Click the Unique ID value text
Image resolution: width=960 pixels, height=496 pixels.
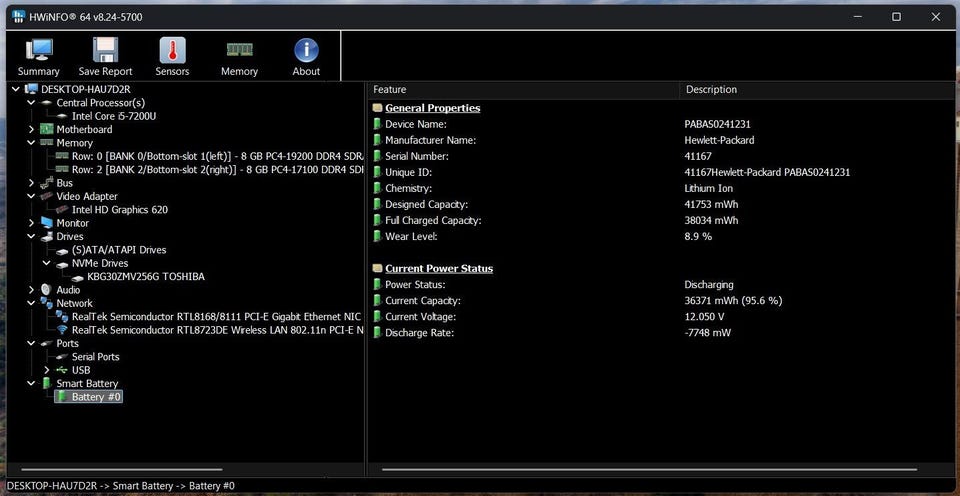767,173
